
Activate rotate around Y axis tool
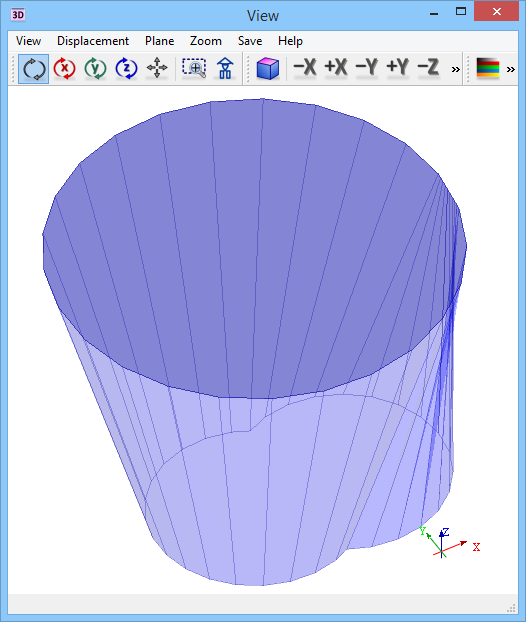(x=96, y=69)
